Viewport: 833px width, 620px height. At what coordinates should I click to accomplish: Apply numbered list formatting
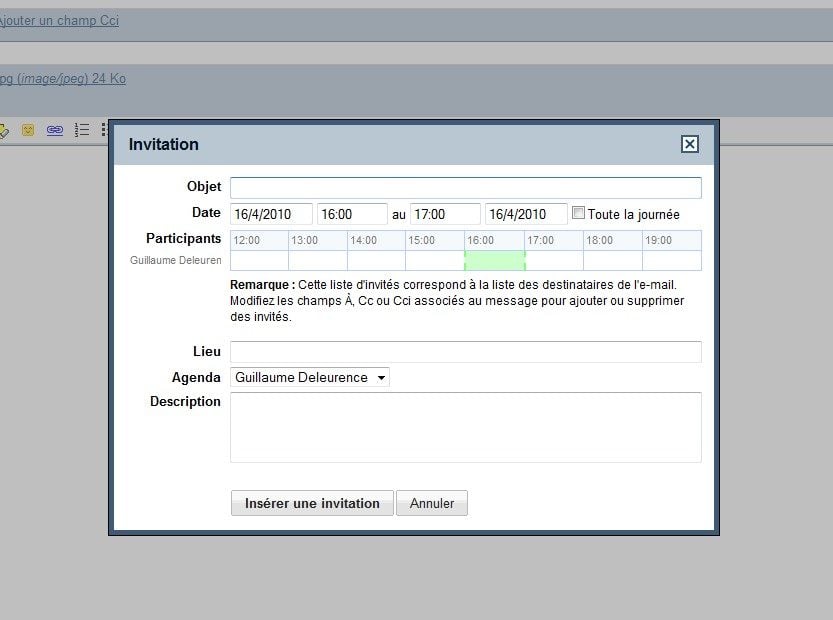click(x=82, y=130)
